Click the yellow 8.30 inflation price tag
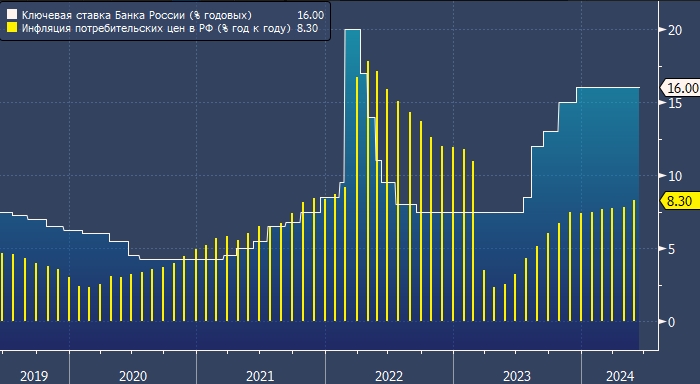700x384 pixels. pos(679,201)
